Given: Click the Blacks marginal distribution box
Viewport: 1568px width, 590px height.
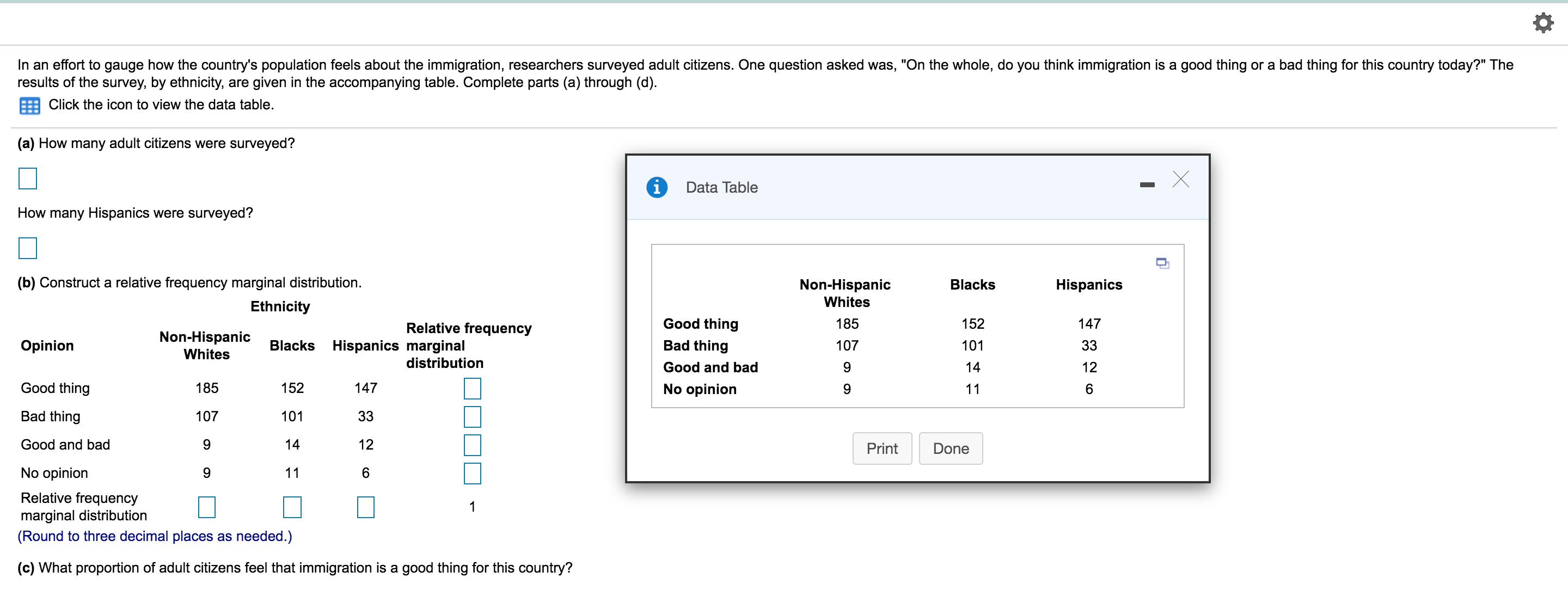Looking at the screenshot, I should (292, 507).
